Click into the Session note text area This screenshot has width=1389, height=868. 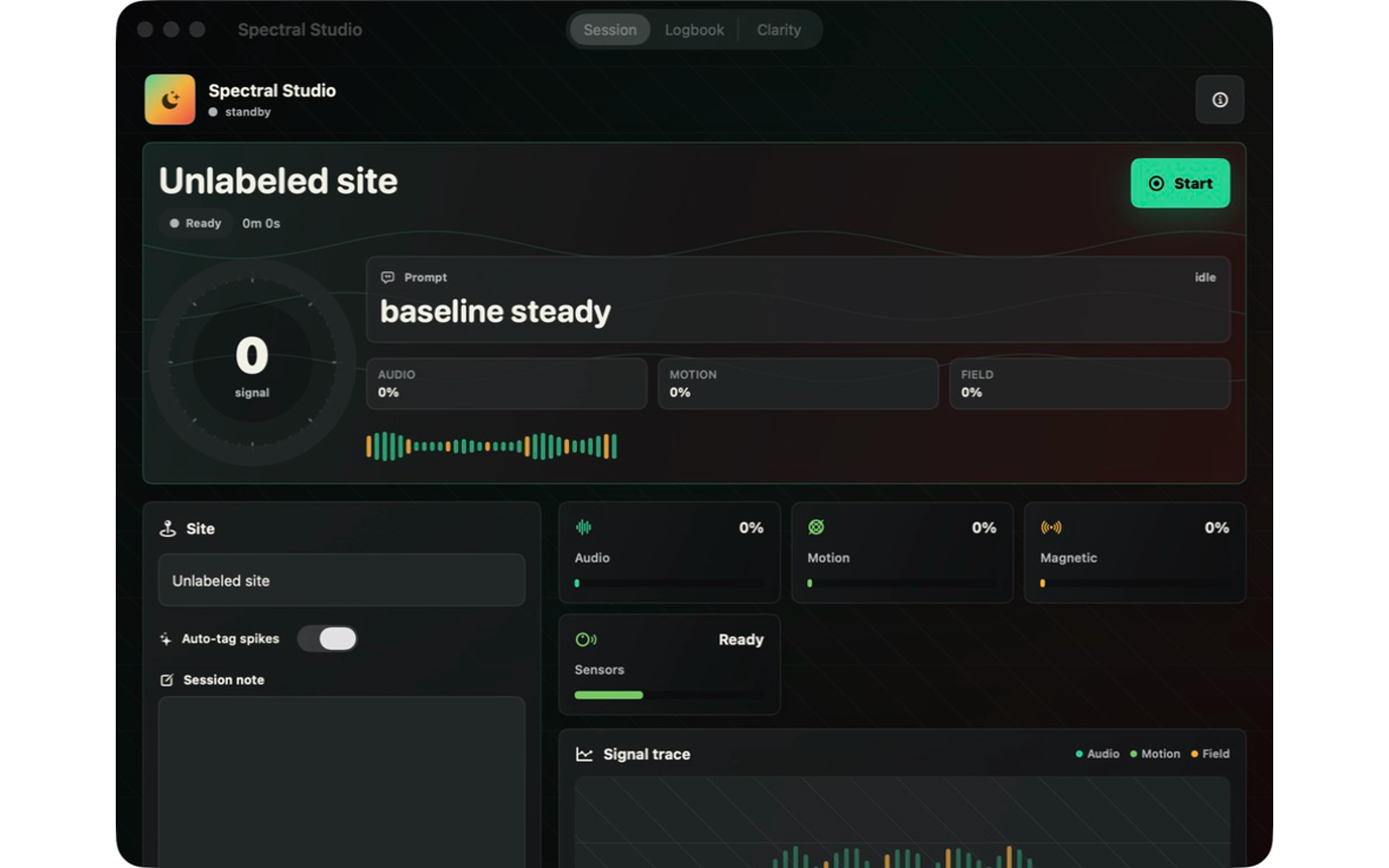(341, 782)
